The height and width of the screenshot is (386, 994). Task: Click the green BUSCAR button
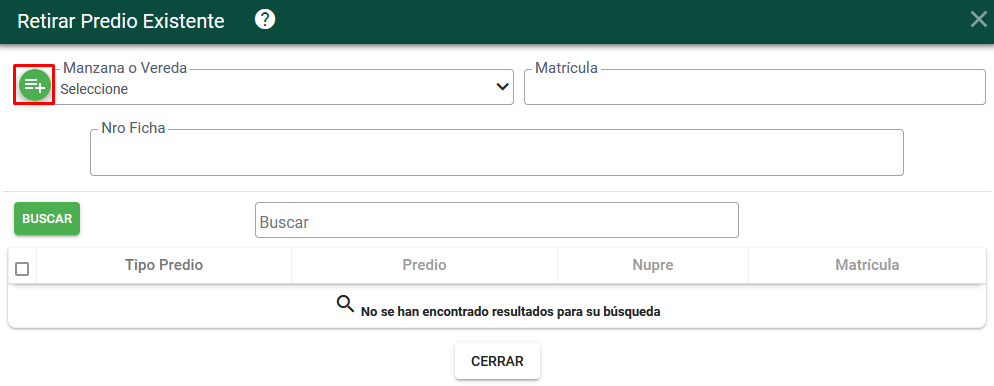47,219
